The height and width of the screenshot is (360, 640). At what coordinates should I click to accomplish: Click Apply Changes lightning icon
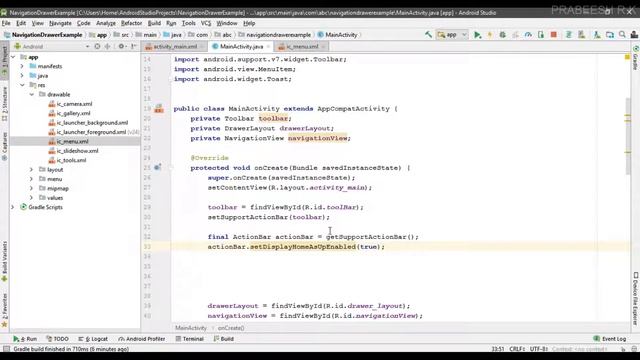(490, 35)
